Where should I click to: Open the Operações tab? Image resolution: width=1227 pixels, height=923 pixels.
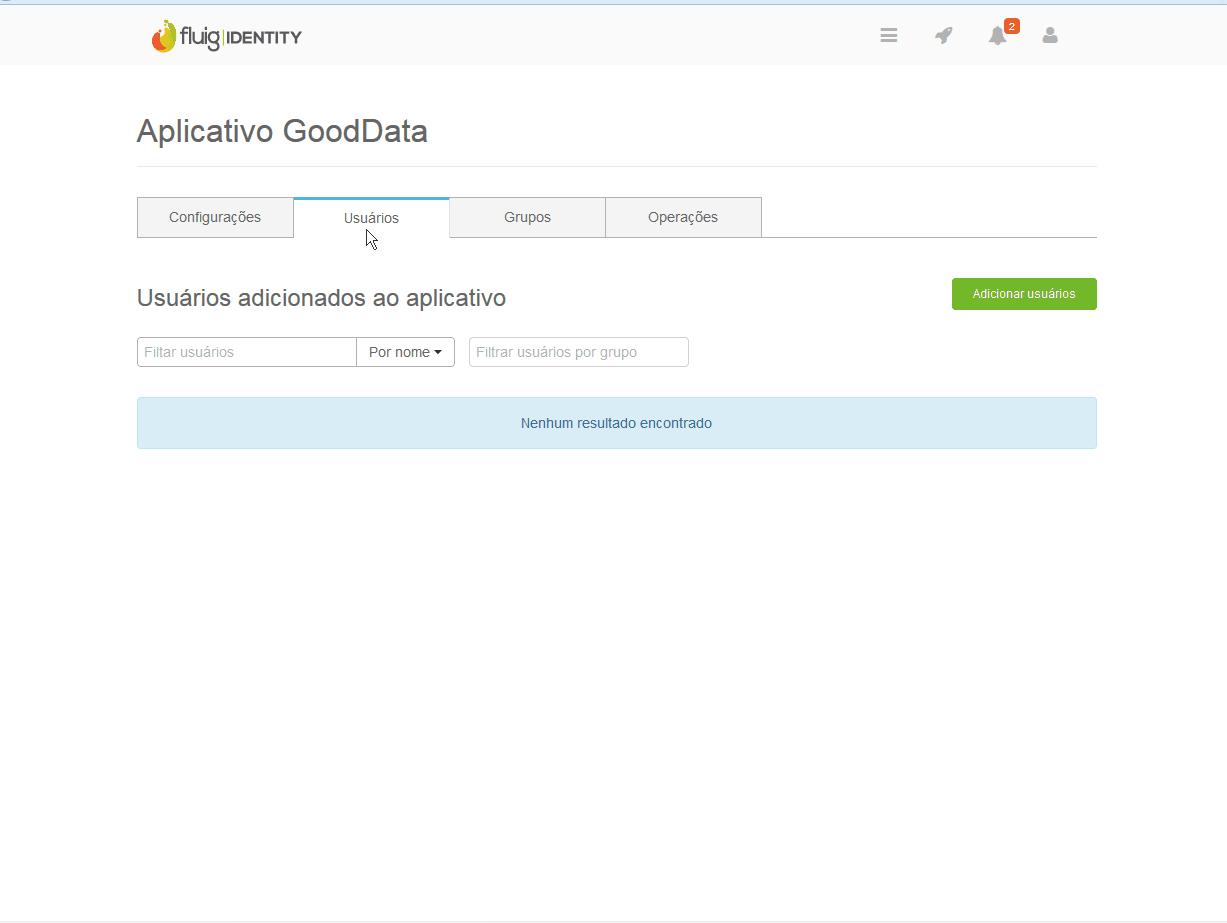pyautogui.click(x=683, y=217)
